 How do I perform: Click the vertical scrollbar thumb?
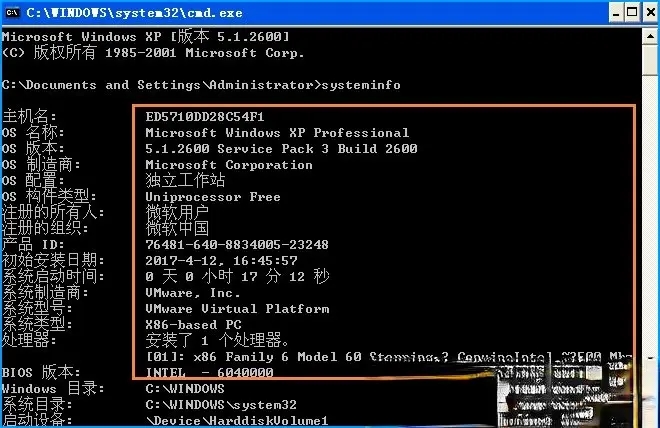point(651,60)
